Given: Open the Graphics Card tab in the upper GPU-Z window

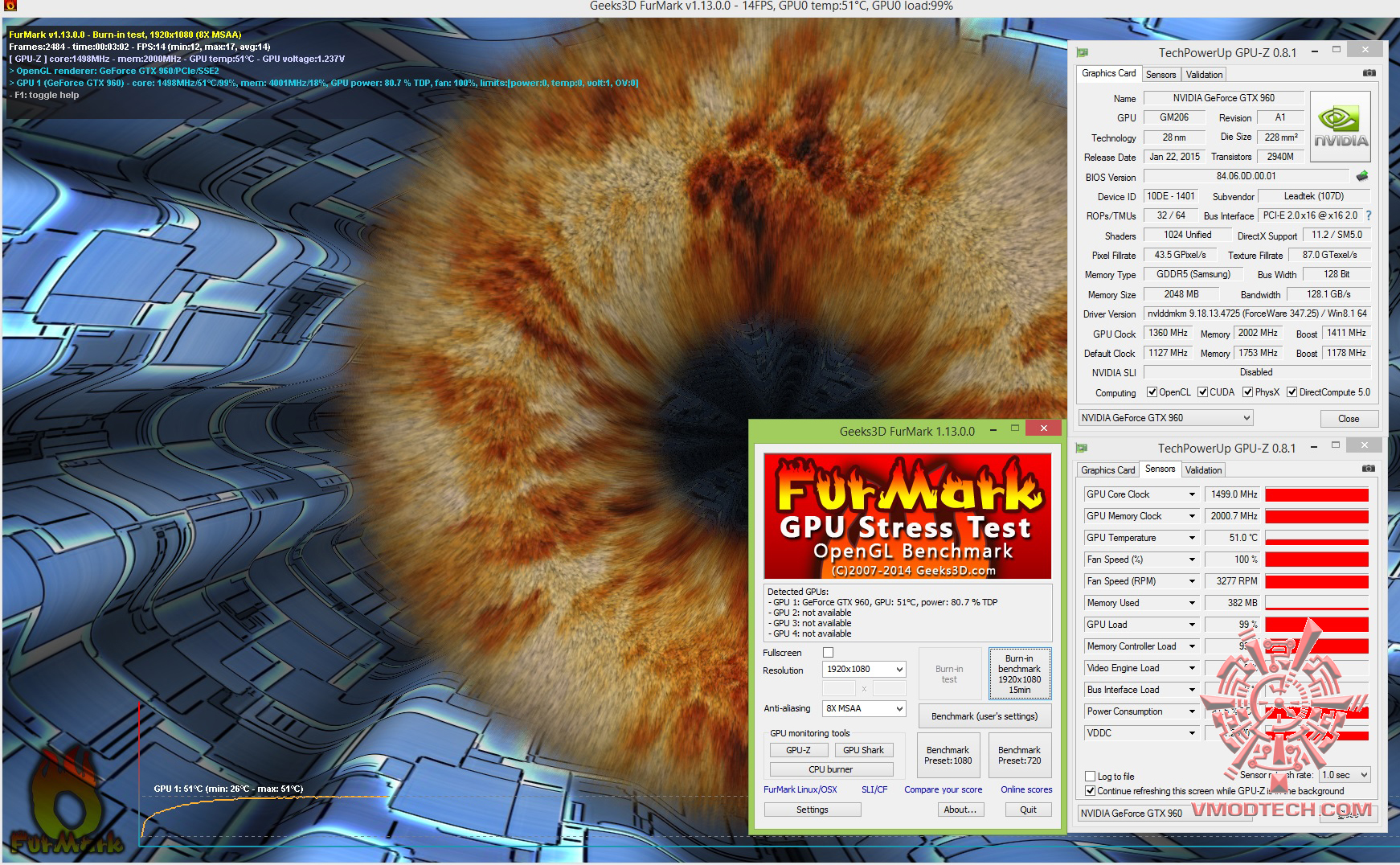Looking at the screenshot, I should [1108, 73].
